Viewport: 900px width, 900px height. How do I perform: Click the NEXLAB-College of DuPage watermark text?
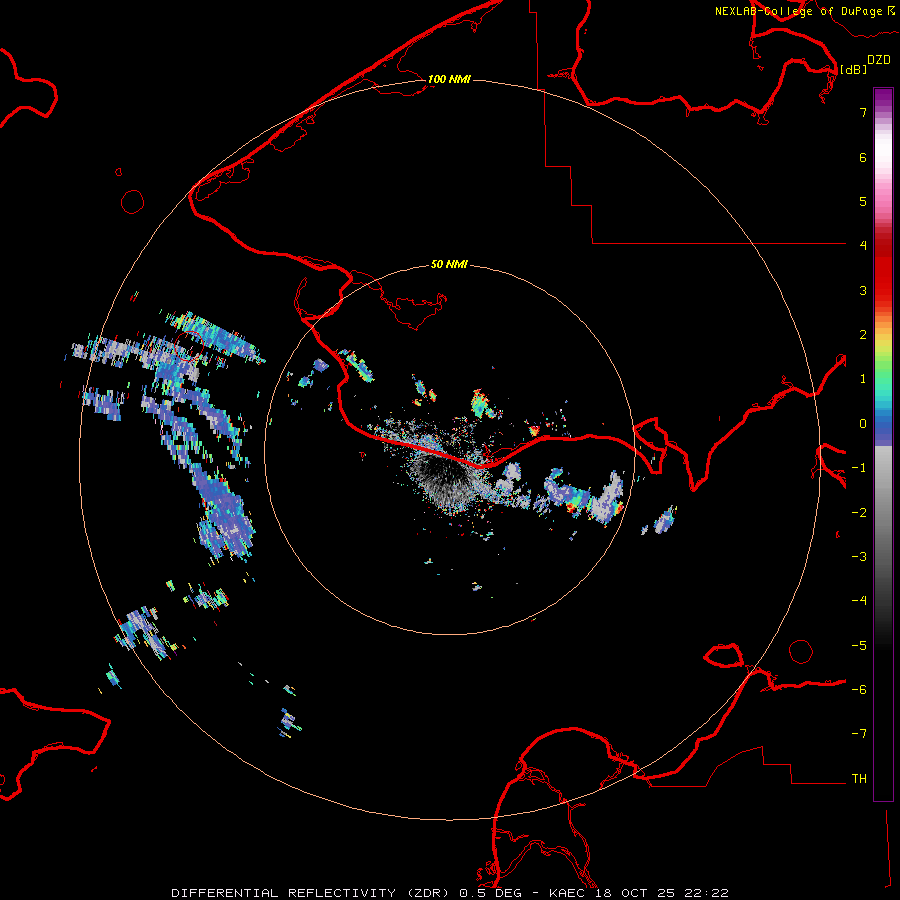[x=804, y=11]
